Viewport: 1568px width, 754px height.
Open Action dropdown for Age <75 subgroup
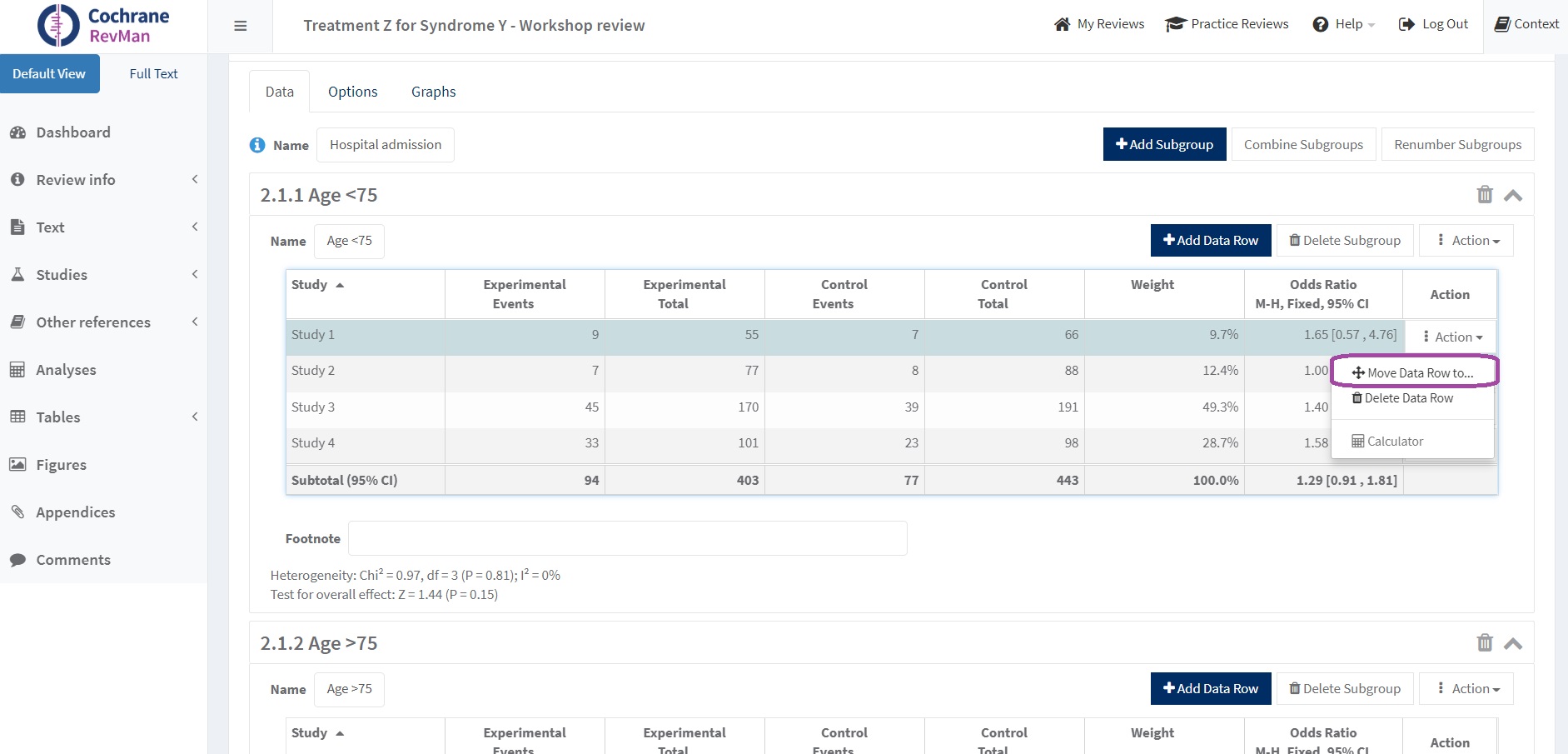click(x=1466, y=241)
